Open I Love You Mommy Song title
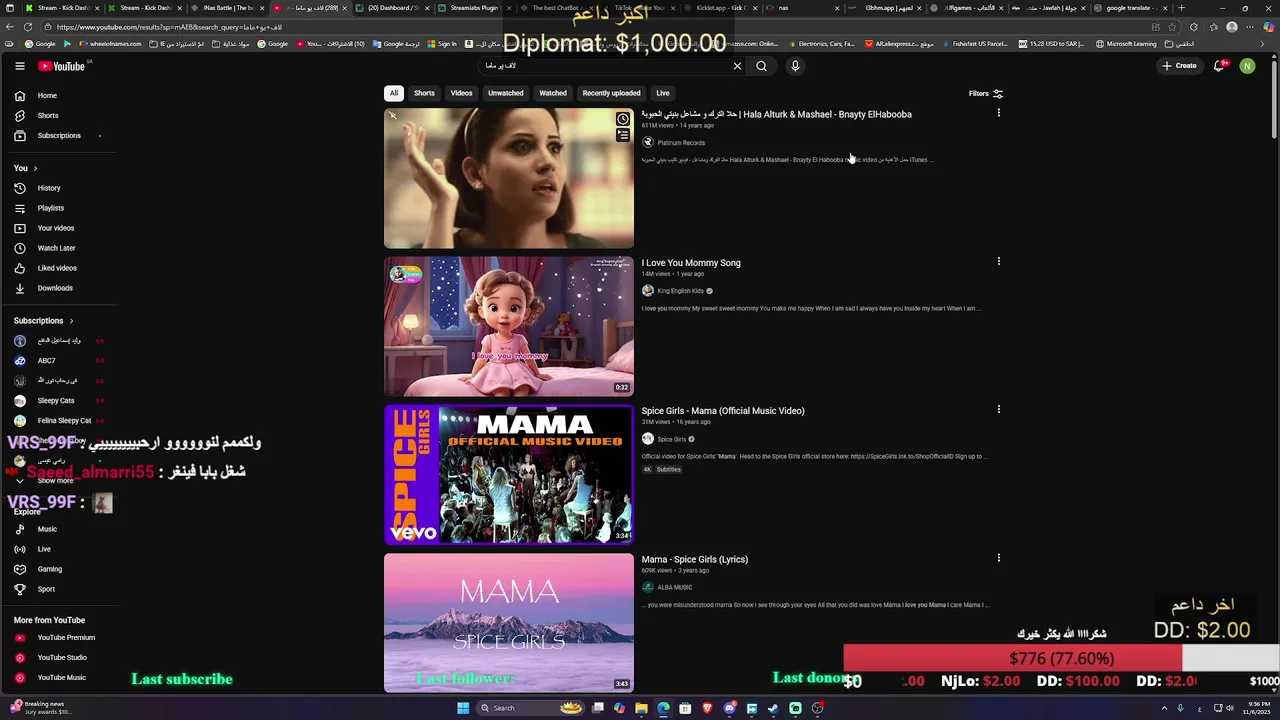Viewport: 1280px width, 720px height. pyautogui.click(x=691, y=263)
